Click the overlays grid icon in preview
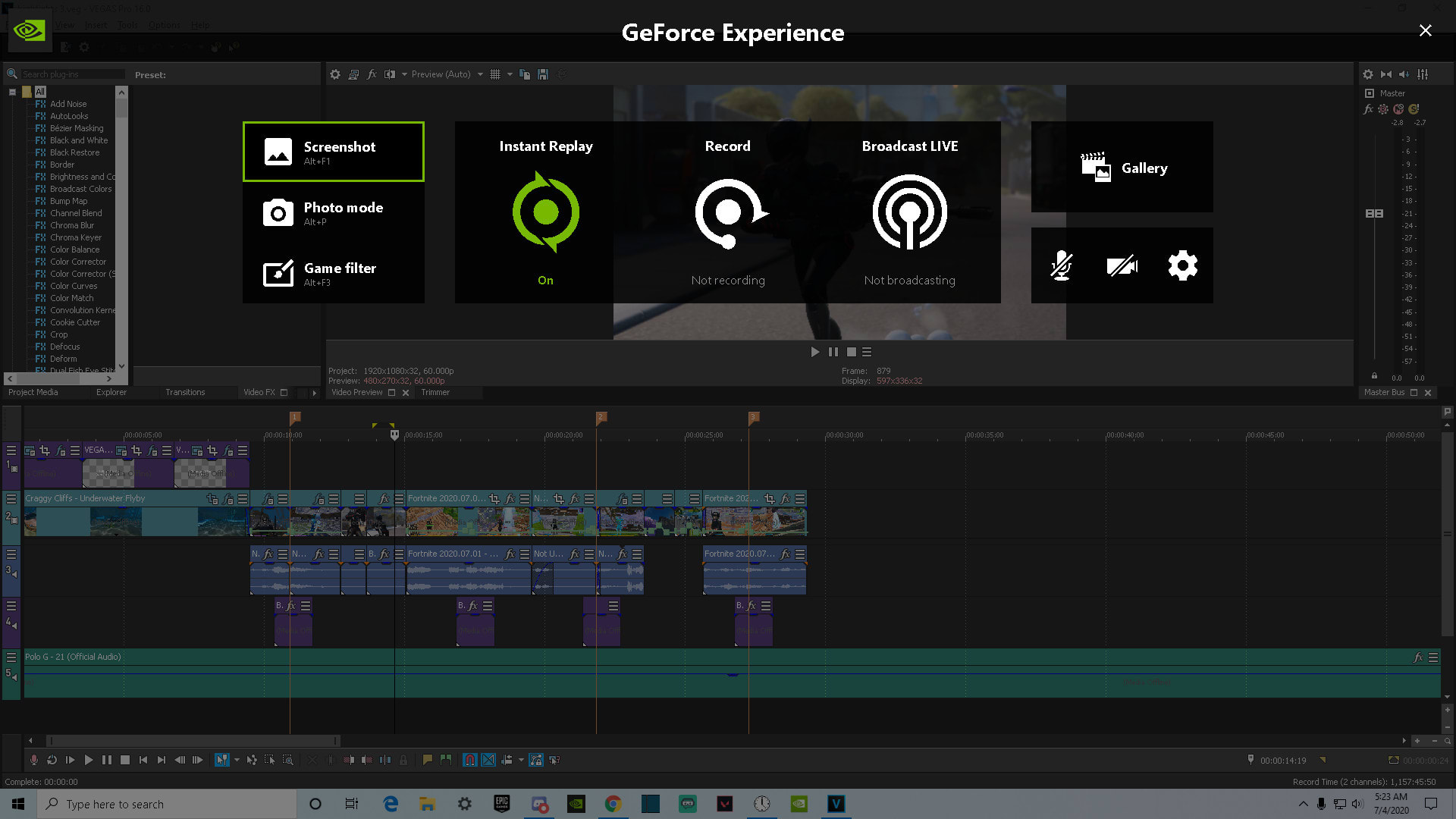 [x=495, y=74]
